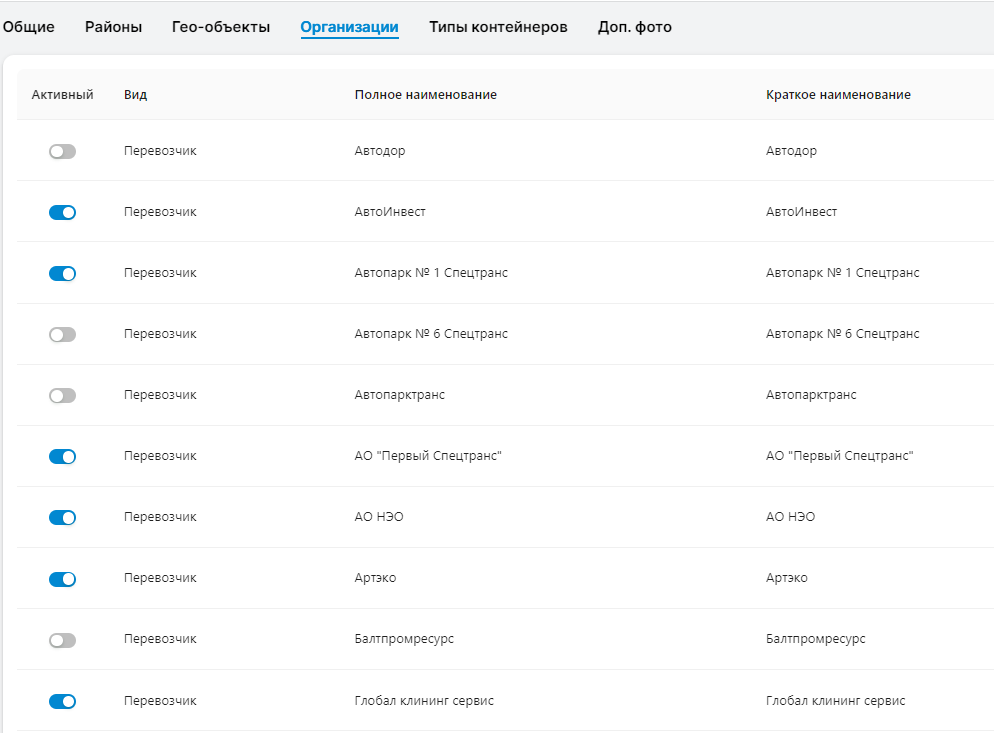Switch to the Районы tab
Viewport: 994px width, 733px height.
tap(113, 27)
